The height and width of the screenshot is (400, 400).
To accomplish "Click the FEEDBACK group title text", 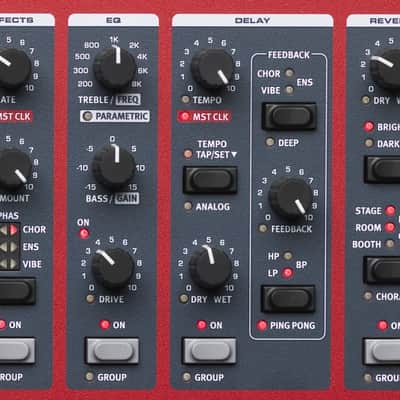I will [289, 55].
